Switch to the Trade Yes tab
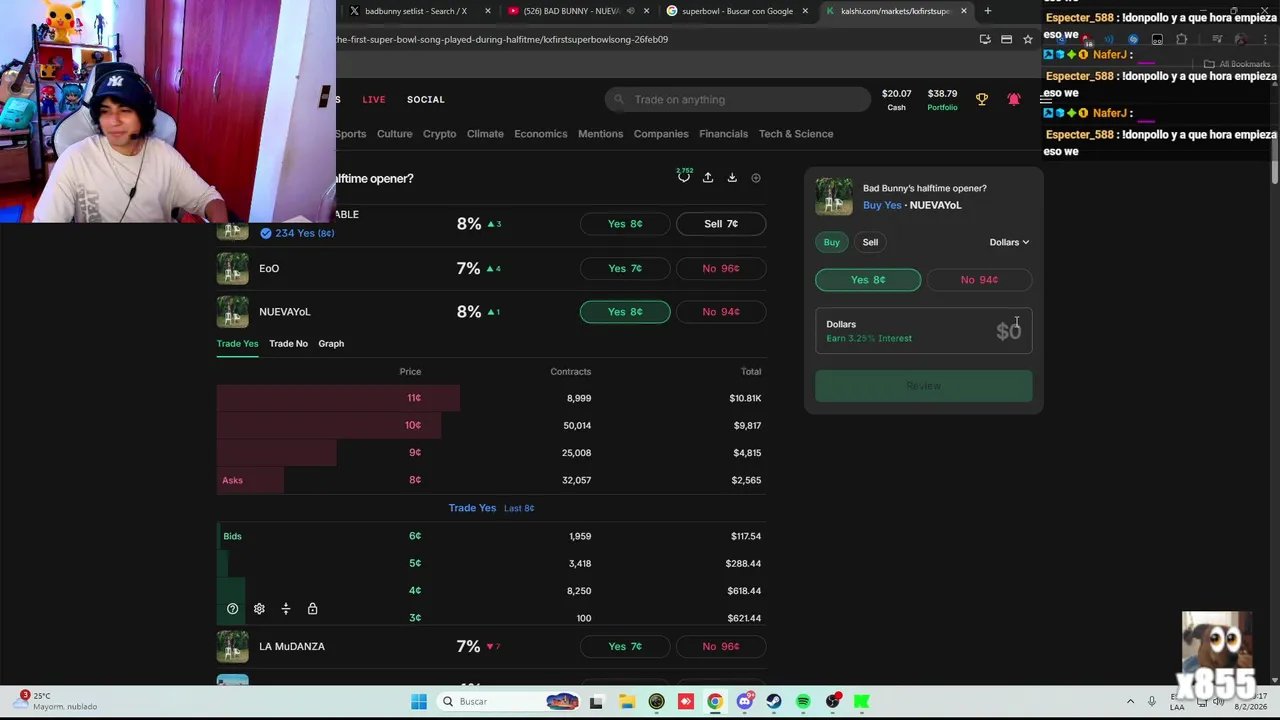Viewport: 1280px width, 720px height. [237, 343]
